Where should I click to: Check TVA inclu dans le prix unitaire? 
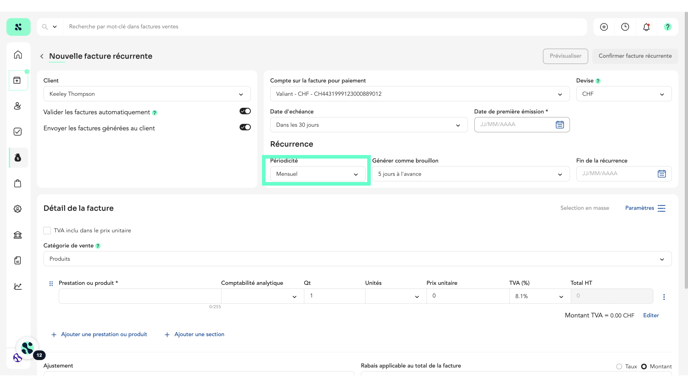[x=47, y=230]
